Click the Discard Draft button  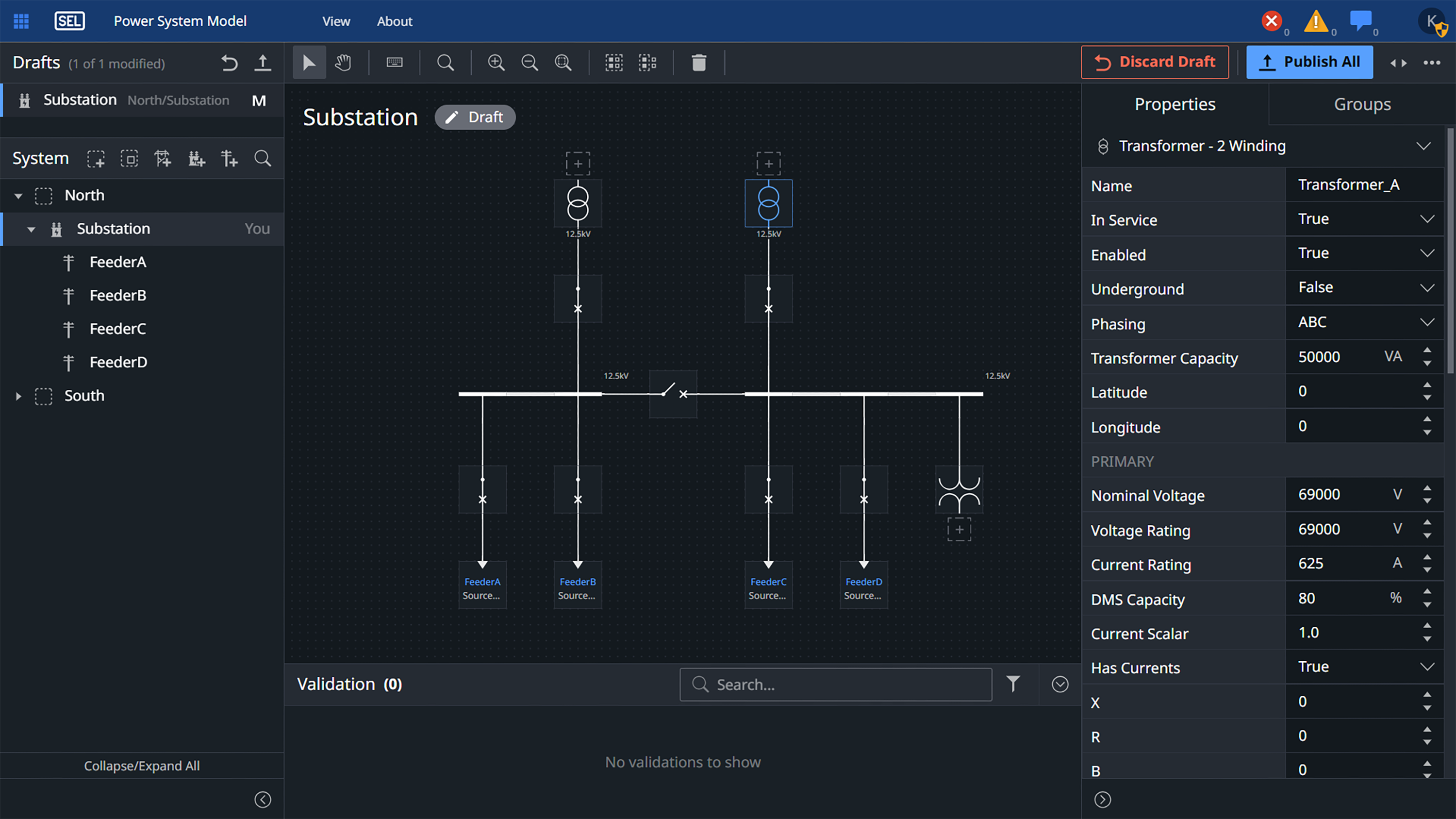(1154, 62)
